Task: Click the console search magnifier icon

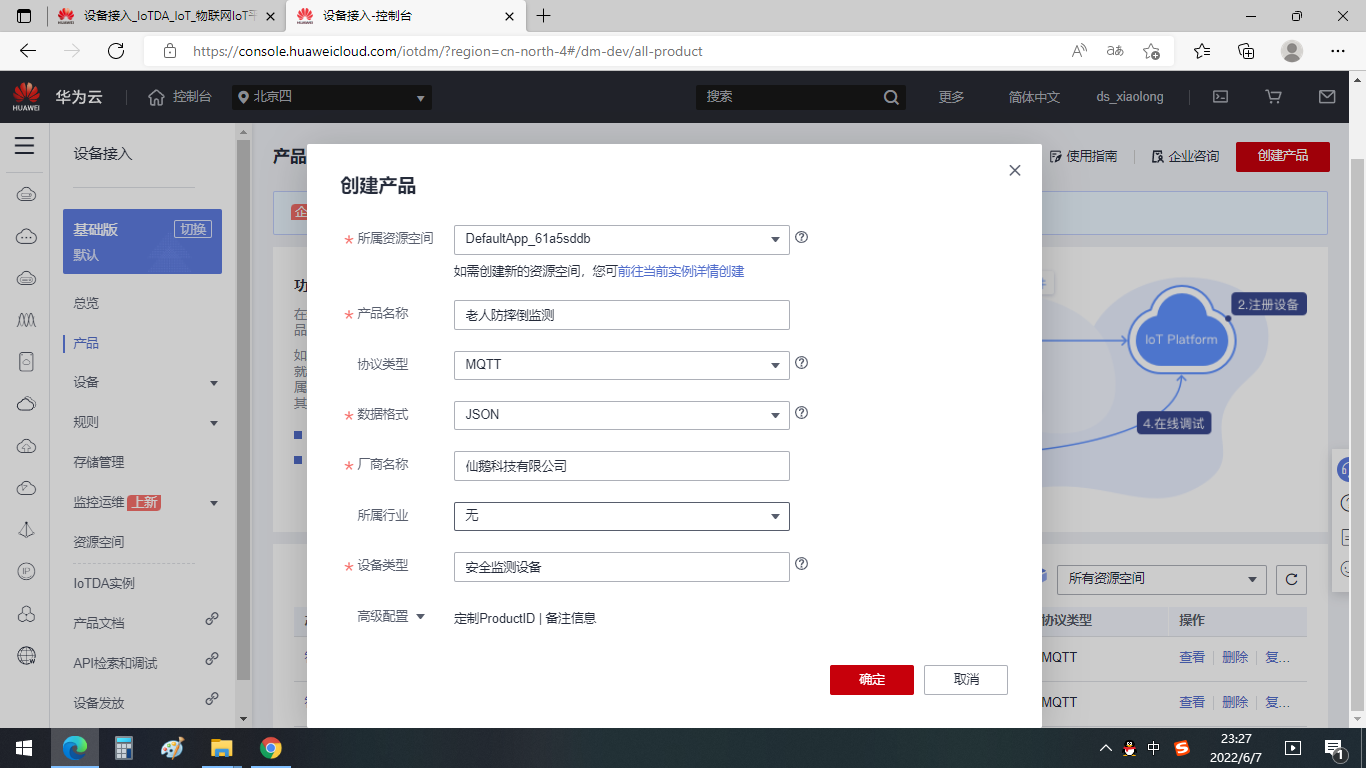Action: pyautogui.click(x=891, y=97)
